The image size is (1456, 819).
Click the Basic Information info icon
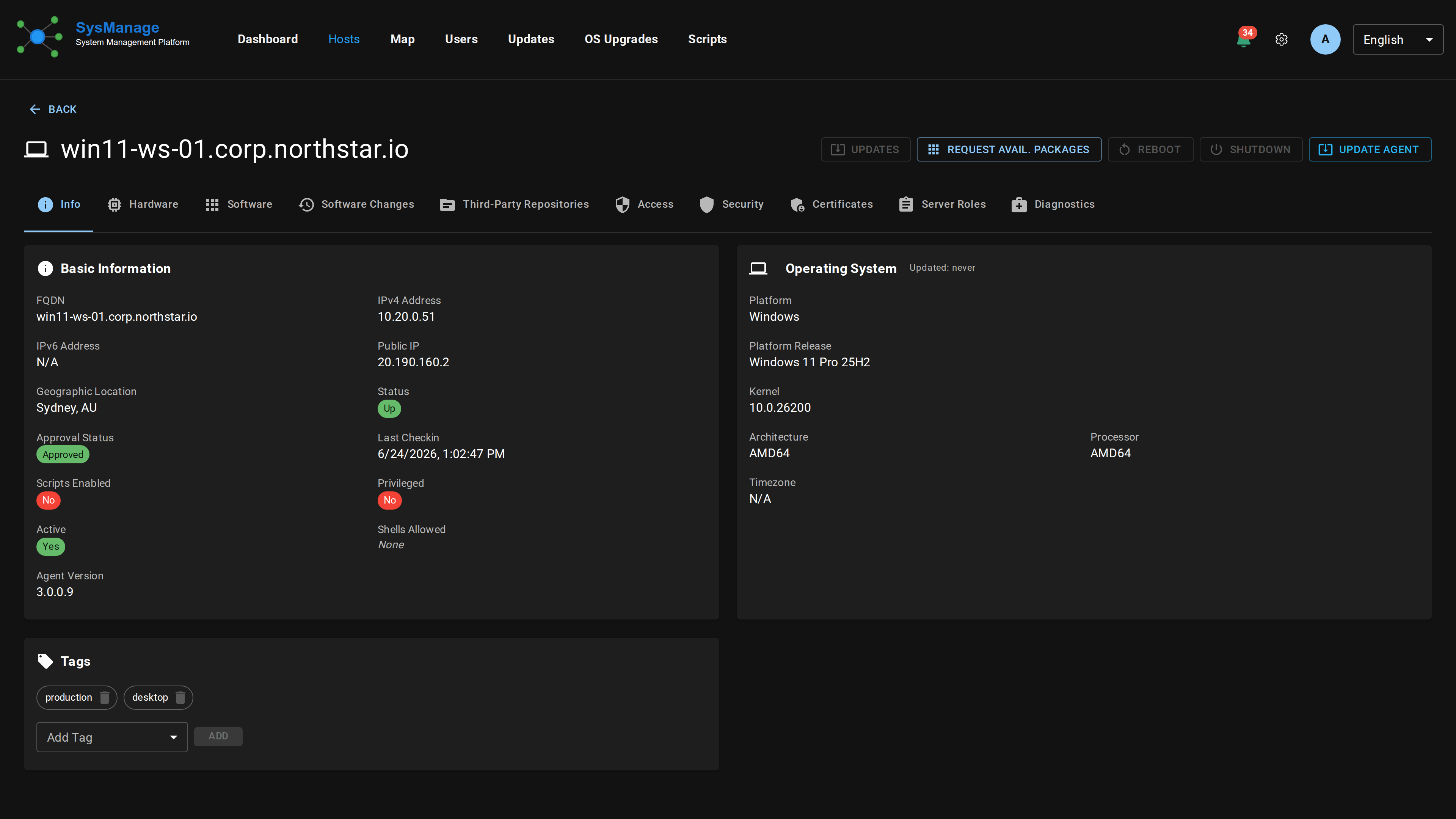pyautogui.click(x=45, y=268)
